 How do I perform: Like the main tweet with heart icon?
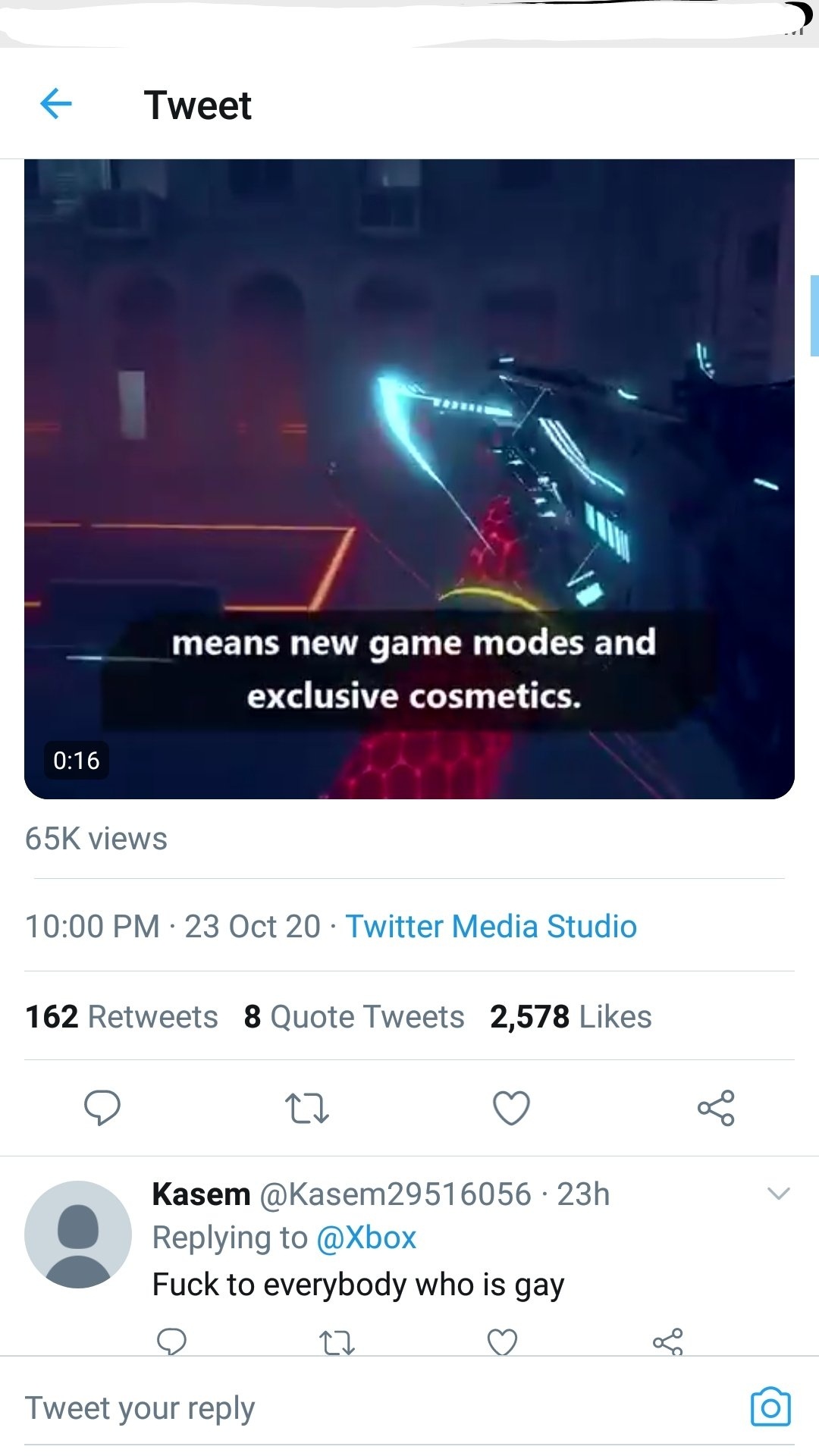click(511, 1108)
